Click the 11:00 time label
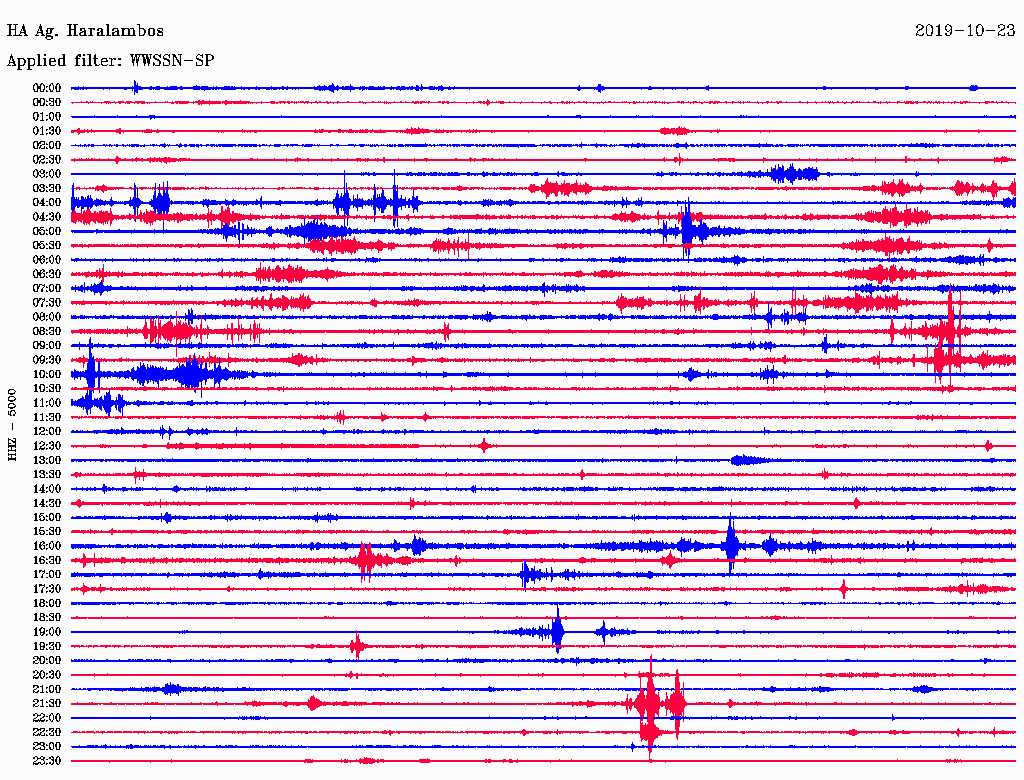 tap(47, 403)
